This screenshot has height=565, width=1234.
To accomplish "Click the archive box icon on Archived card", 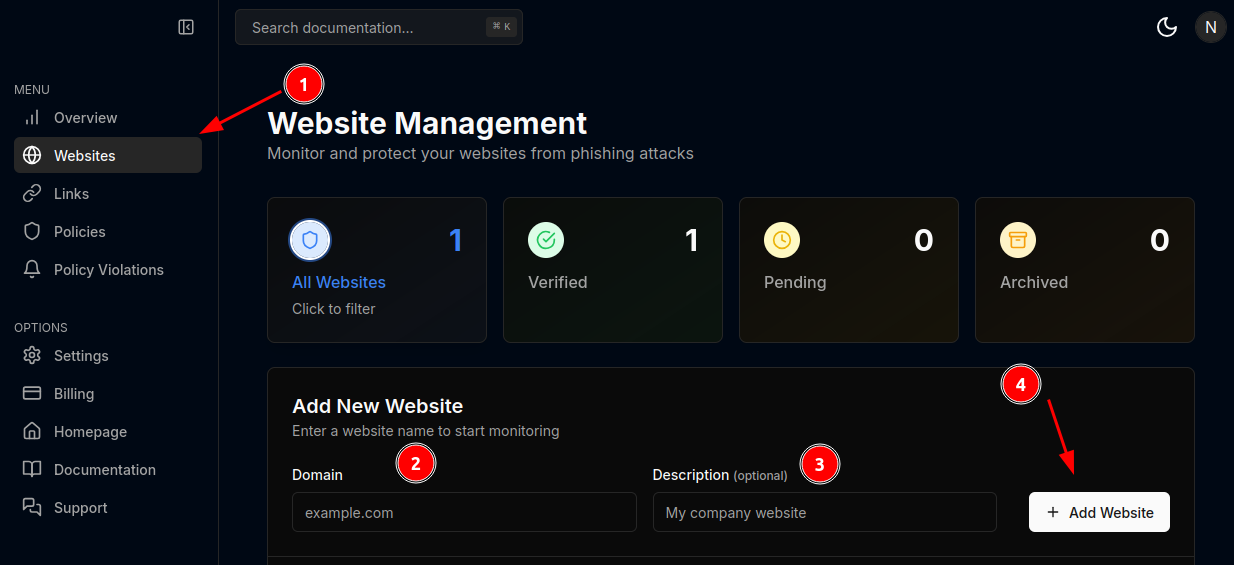I will point(1018,240).
